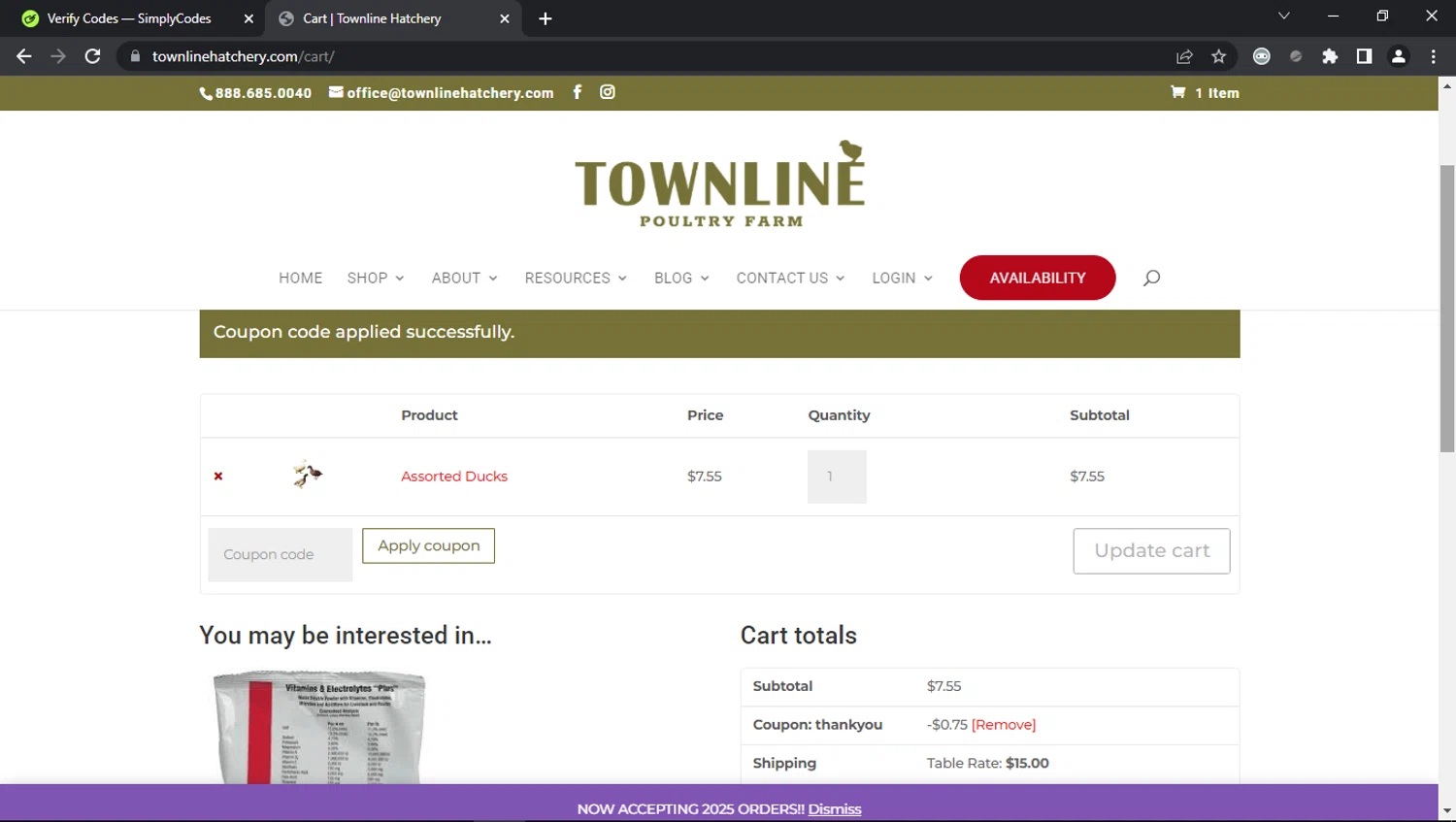The image size is (1456, 822).
Task: Expand the BLOG menu
Action: (x=681, y=278)
